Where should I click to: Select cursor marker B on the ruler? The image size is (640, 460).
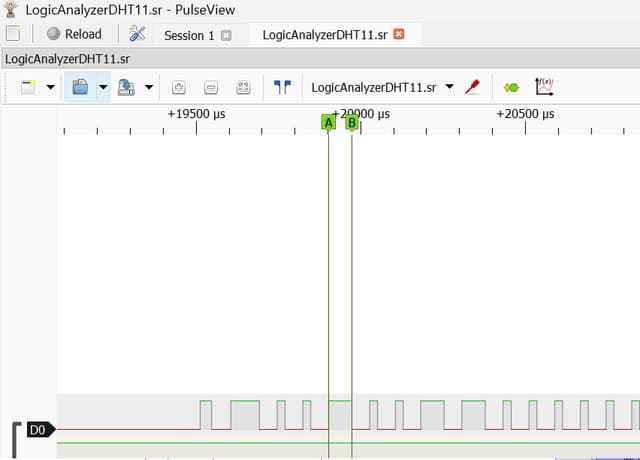(352, 123)
